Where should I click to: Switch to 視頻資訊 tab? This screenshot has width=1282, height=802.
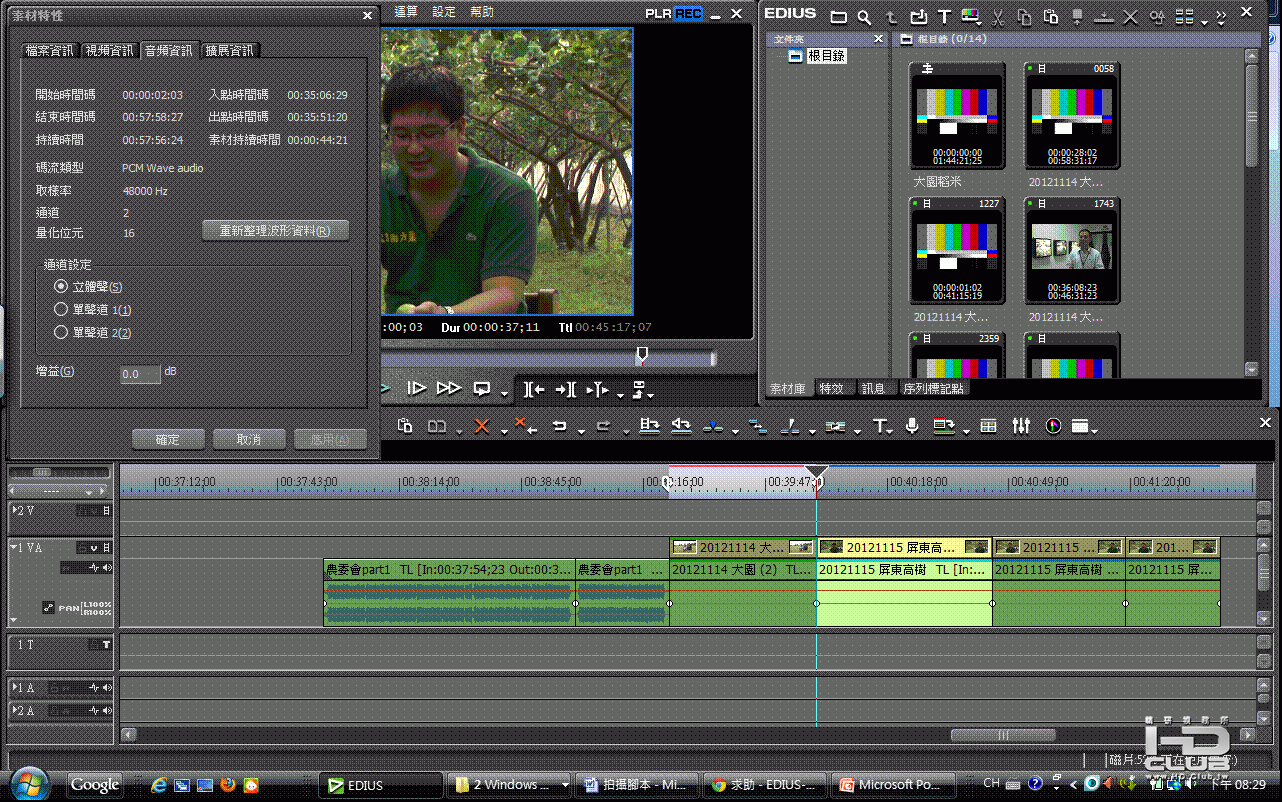point(109,50)
